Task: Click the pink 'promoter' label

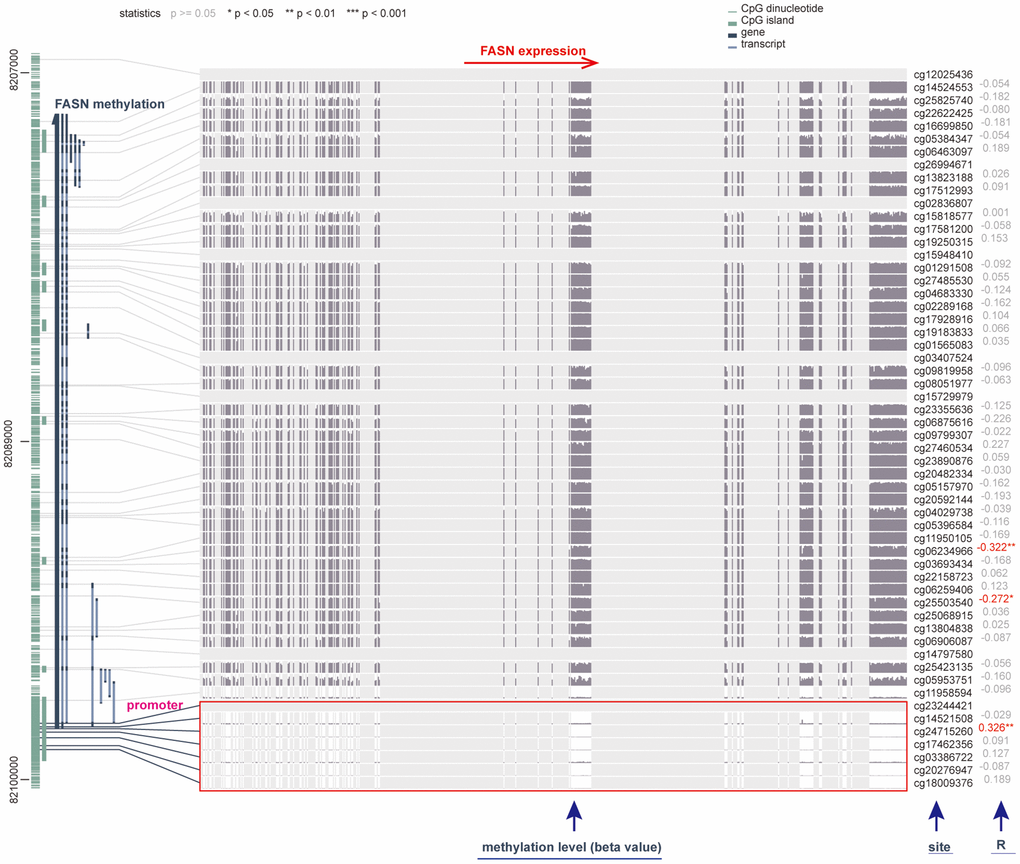Action: pos(153,705)
